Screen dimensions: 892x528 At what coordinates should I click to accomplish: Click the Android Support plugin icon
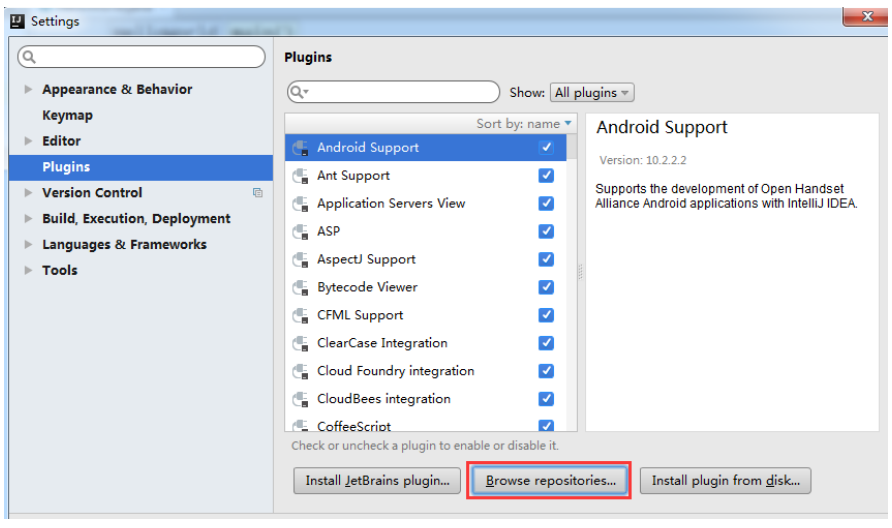300,148
